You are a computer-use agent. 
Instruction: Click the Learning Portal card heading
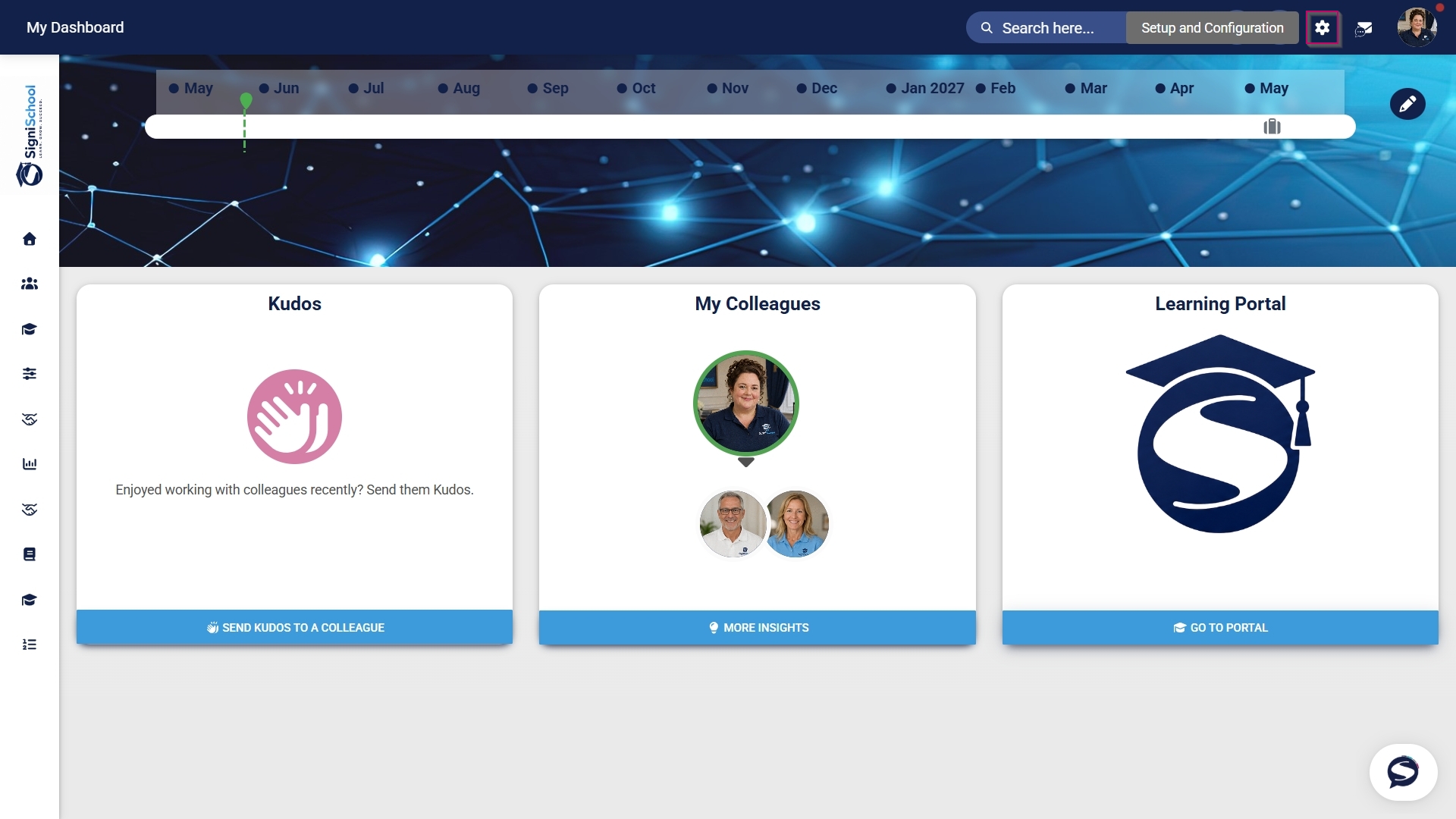tap(1220, 303)
